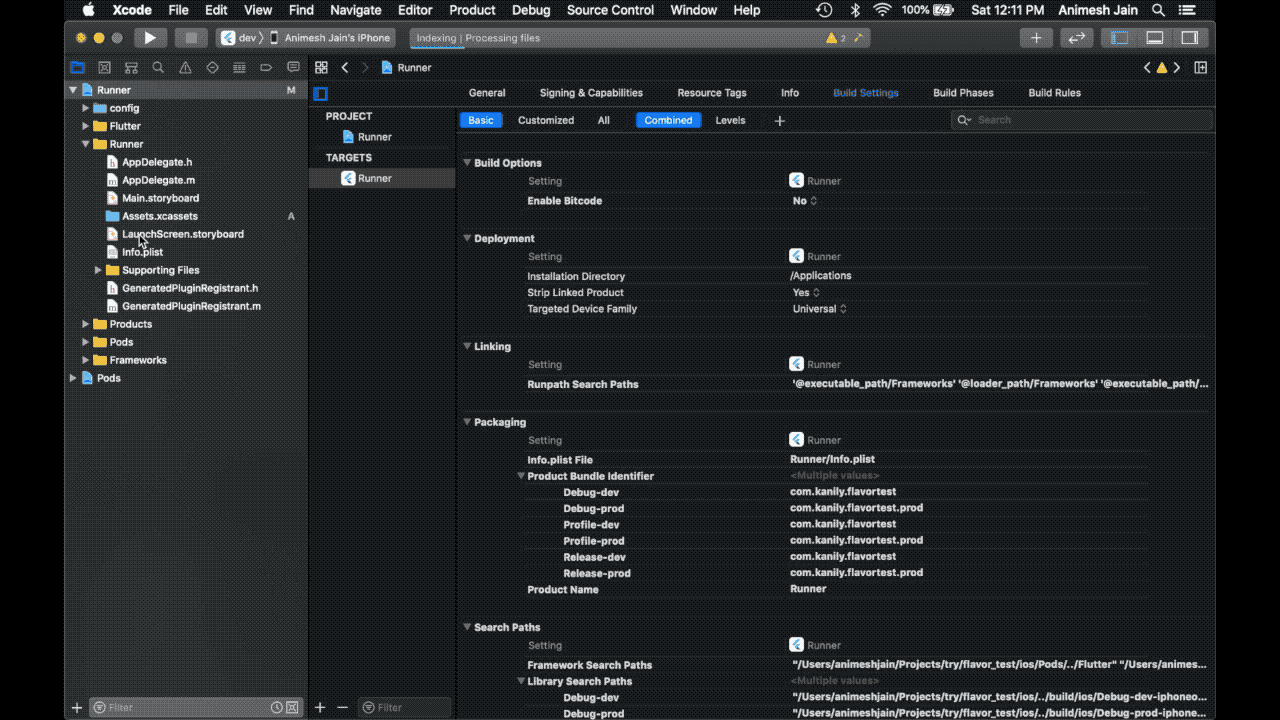
Task: Open the find navigator magnifier icon
Action: pyautogui.click(x=158, y=68)
